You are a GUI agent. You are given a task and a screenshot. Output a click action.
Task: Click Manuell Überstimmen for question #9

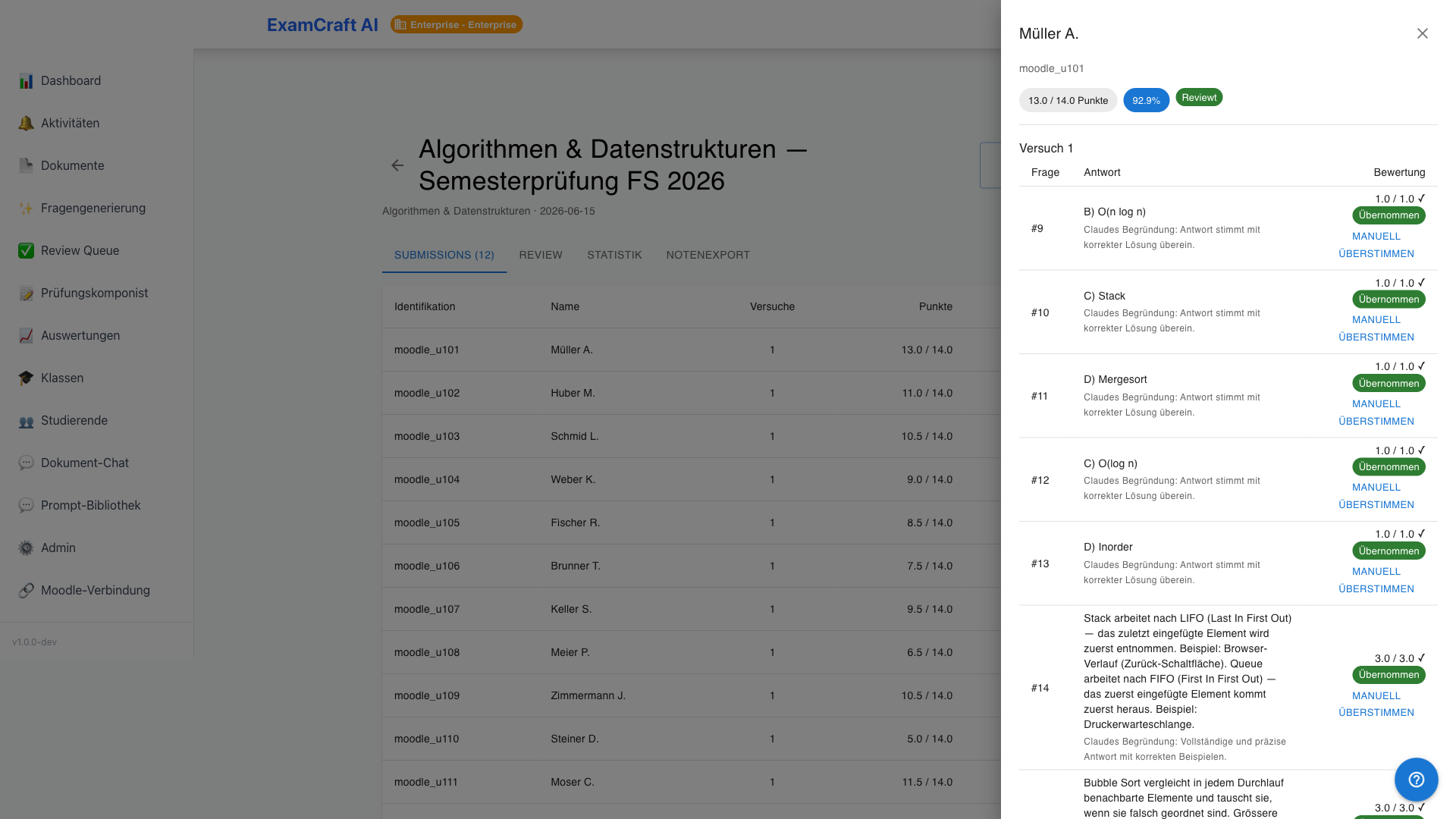[1376, 245]
